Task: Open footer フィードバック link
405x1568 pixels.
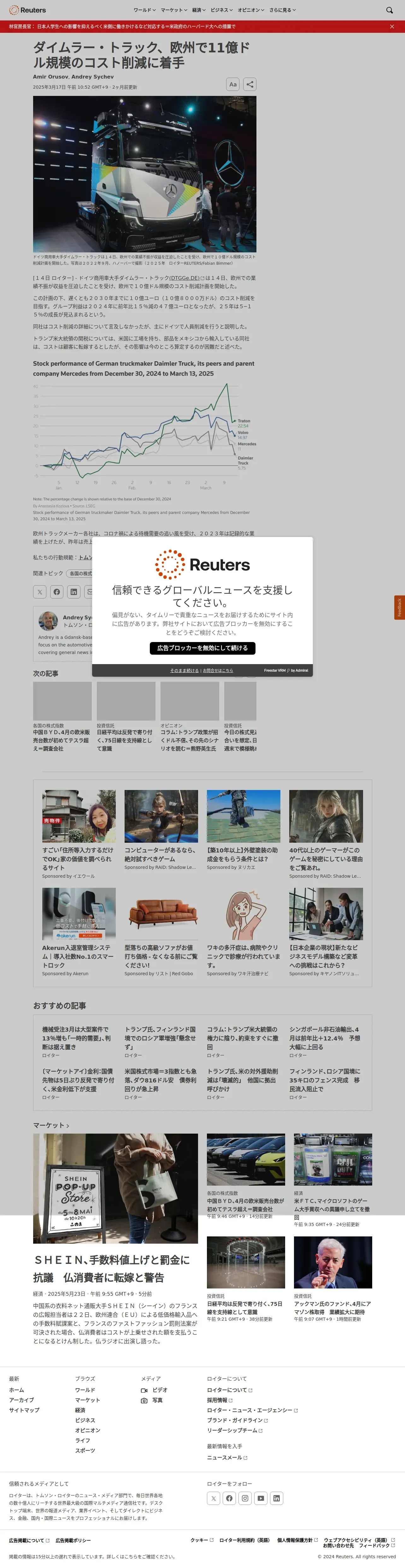Action: coord(377,1546)
